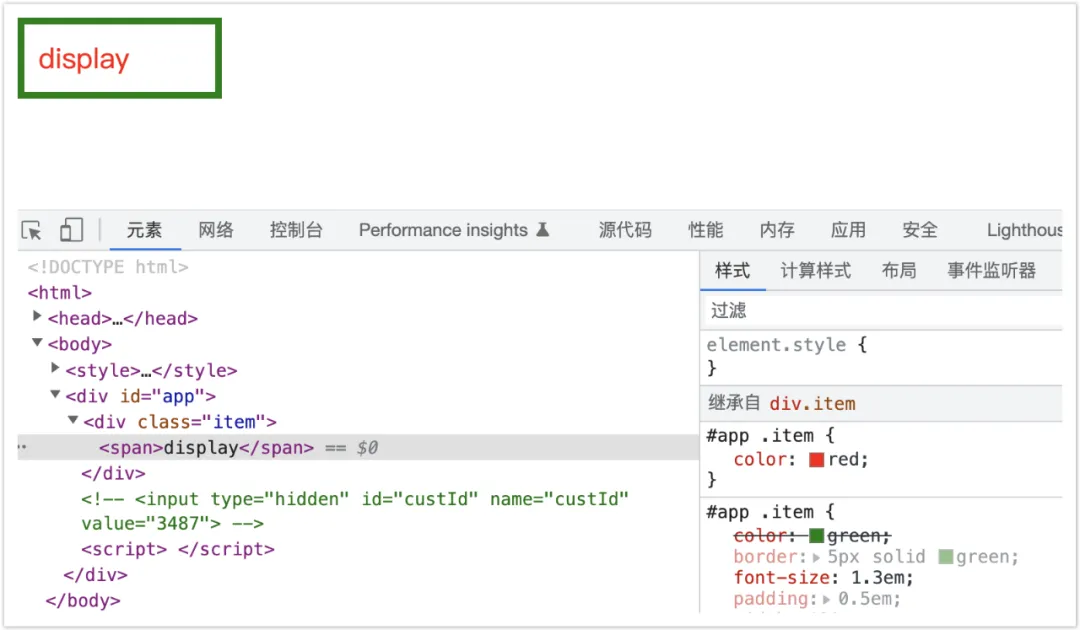This screenshot has height=630, width=1080.
Task: Collapse the body node
Action: point(37,342)
